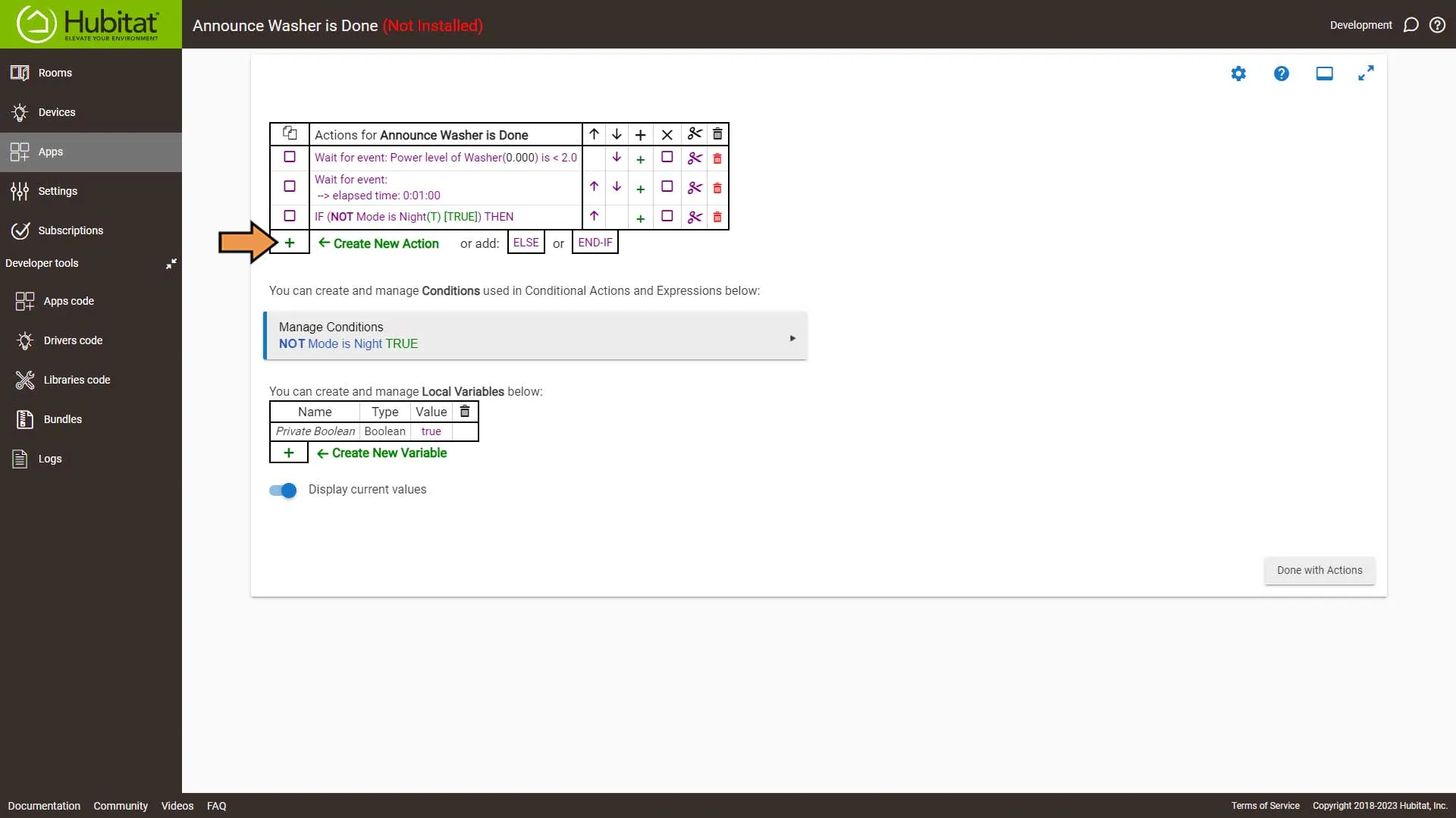
Task: Click the local variables trash icon
Action: tap(465, 411)
